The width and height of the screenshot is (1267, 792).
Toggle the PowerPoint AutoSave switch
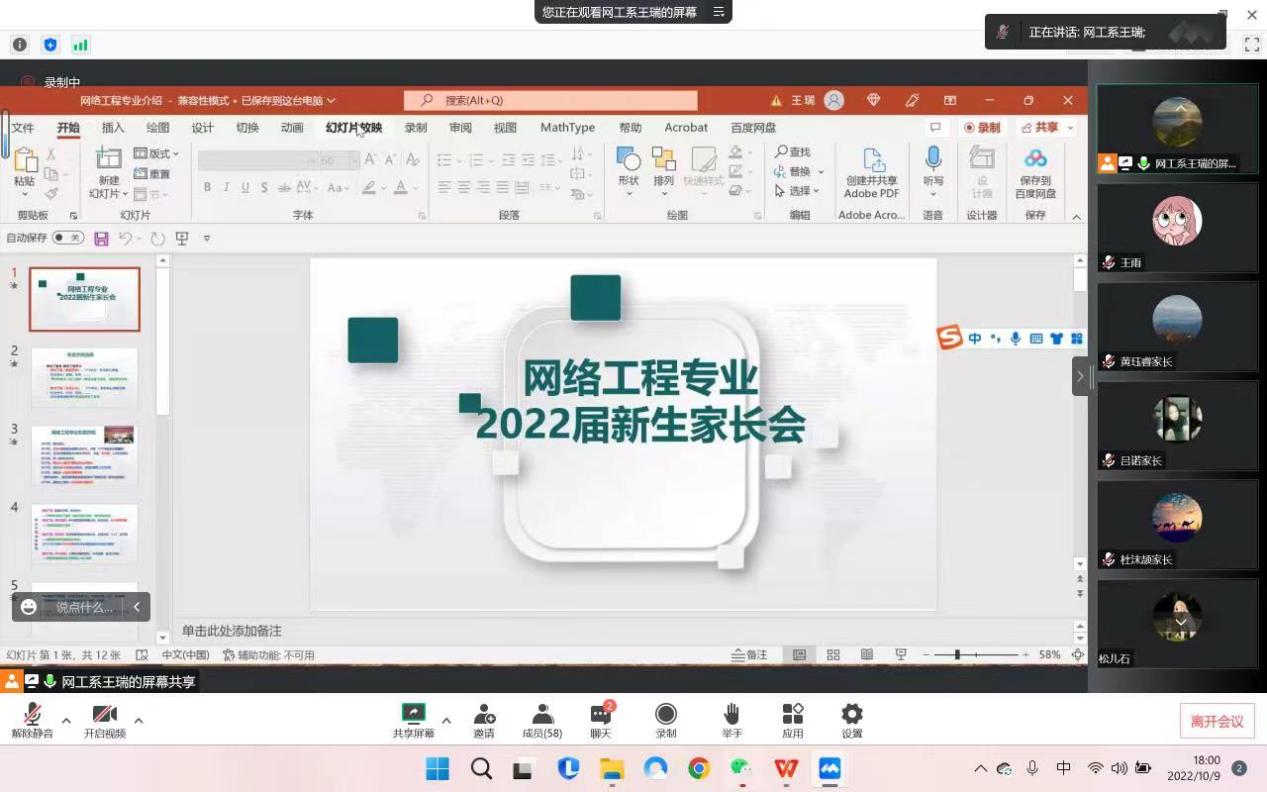click(68, 238)
